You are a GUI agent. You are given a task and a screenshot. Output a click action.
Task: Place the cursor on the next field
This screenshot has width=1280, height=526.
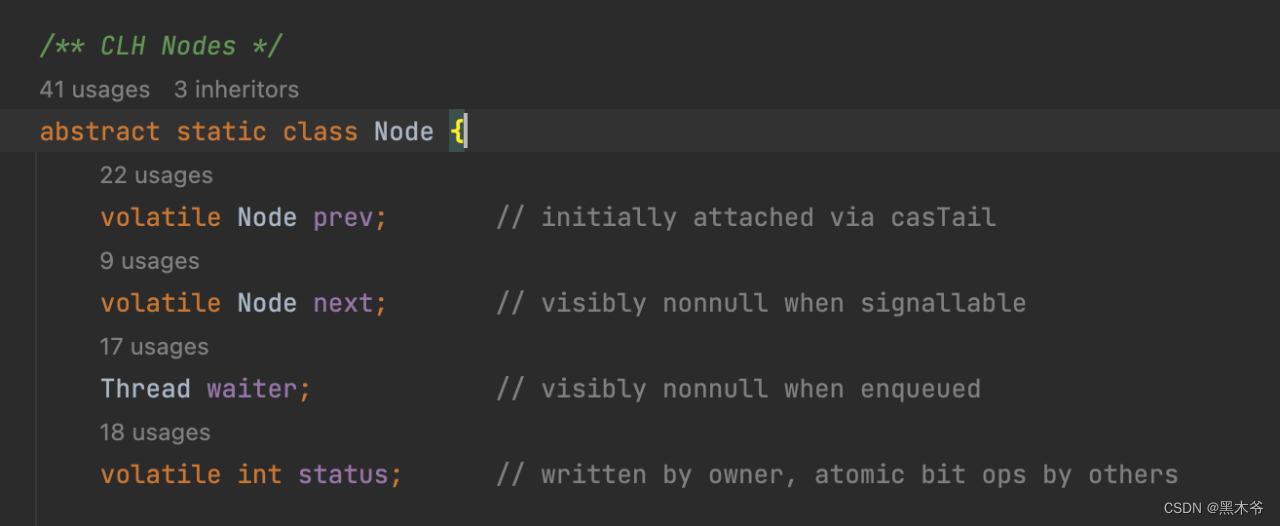pos(343,303)
